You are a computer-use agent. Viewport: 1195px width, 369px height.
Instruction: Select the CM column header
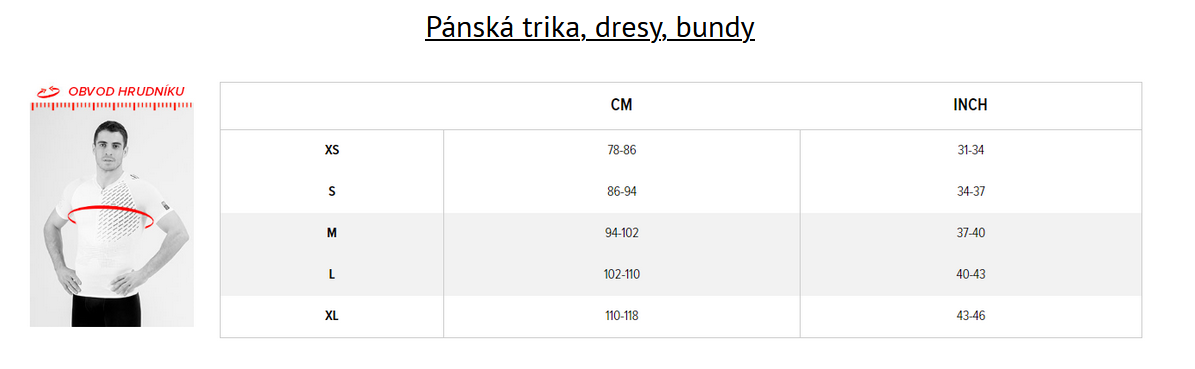[621, 105]
